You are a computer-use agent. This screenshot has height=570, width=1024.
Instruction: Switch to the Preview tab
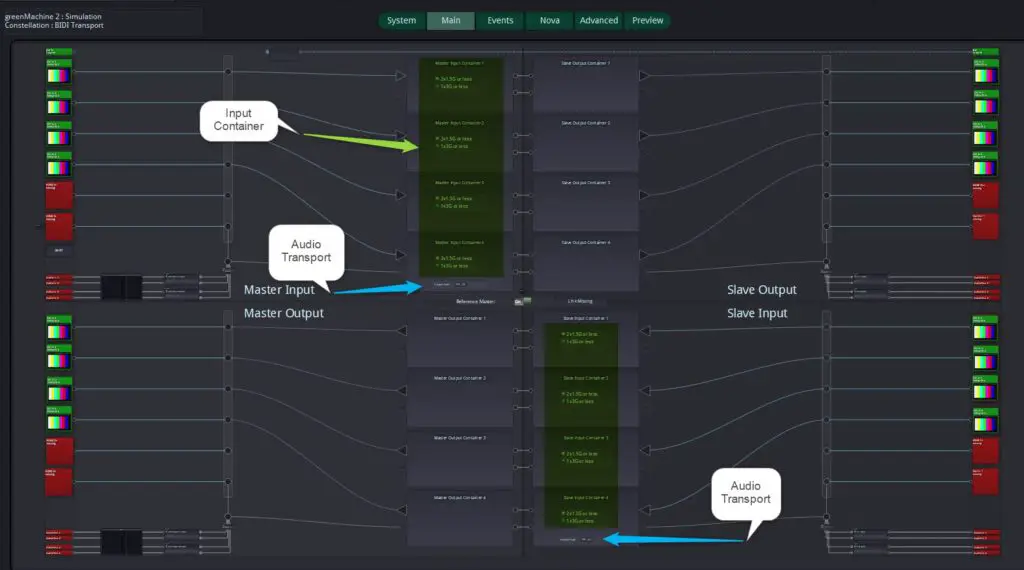(x=647, y=20)
